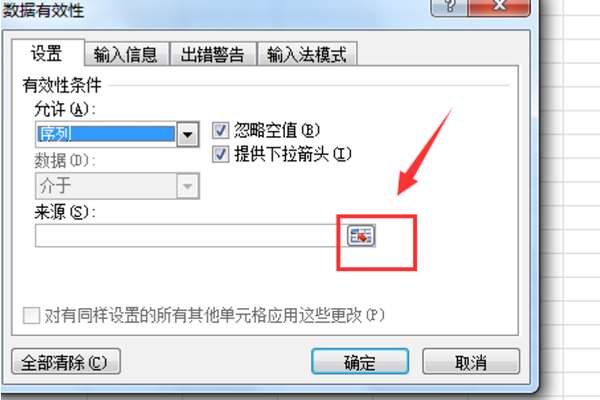The height and width of the screenshot is (400, 600).
Task: Click the spreadsheet cells right of dialog
Action: (570, 199)
